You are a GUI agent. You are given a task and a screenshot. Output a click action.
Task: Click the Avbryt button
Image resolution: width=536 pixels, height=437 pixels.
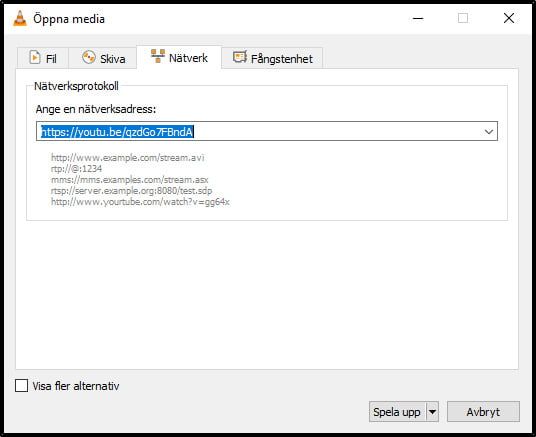pos(483,412)
